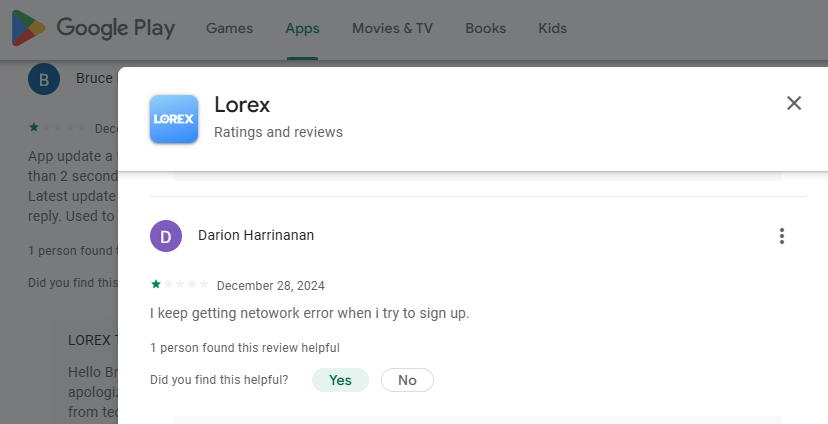
Task: Click '1 person found this review helpful' in dialog
Action: [x=244, y=348]
